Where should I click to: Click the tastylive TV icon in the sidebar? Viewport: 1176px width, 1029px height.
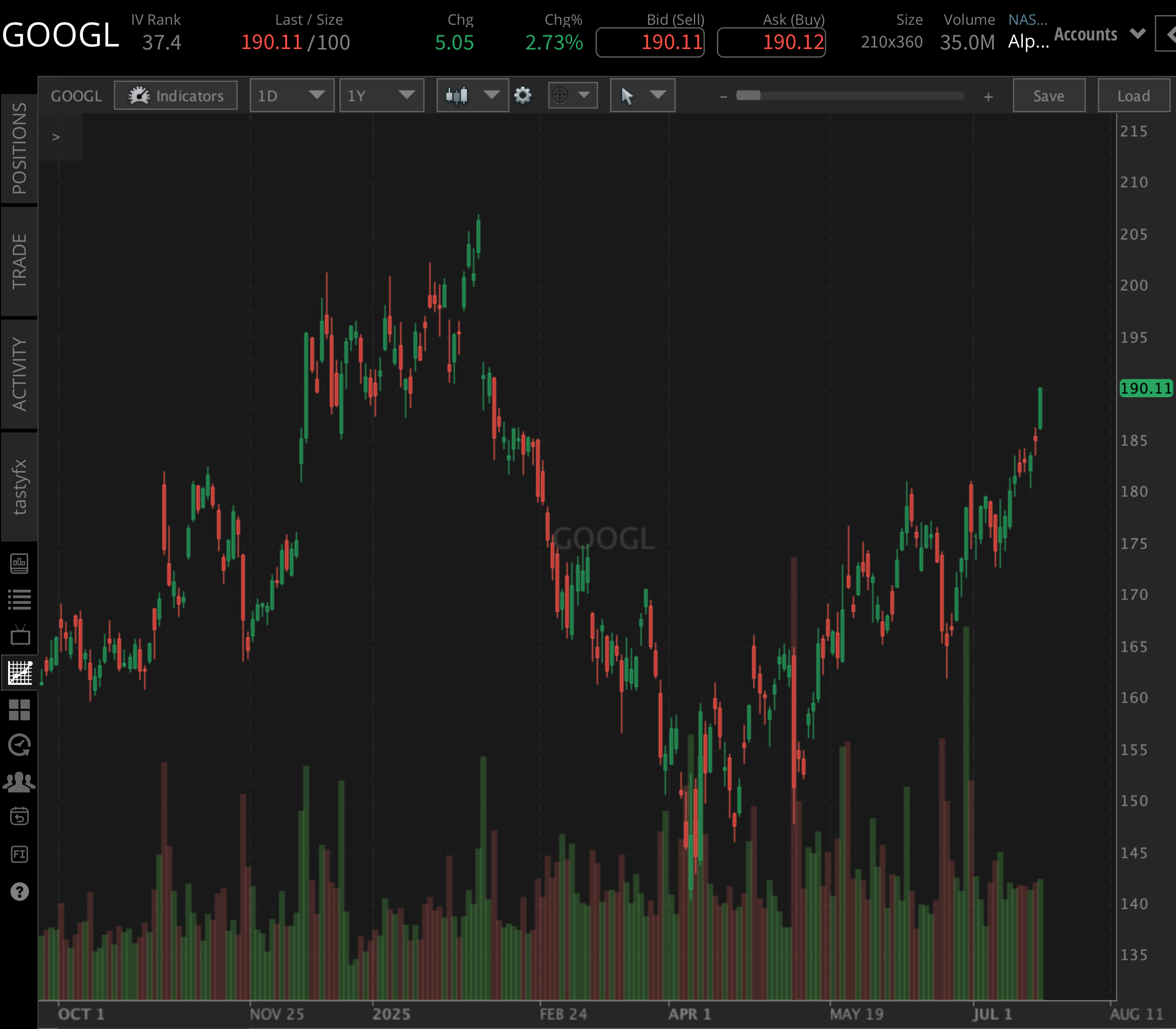[20, 634]
